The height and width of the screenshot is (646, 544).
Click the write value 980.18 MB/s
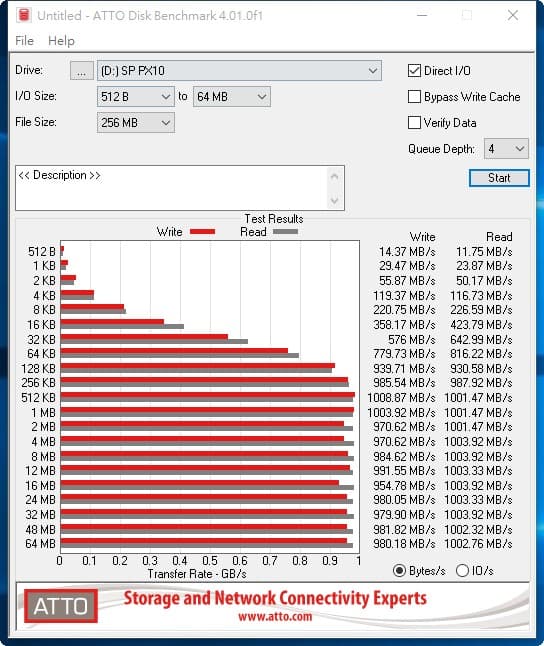click(x=404, y=544)
